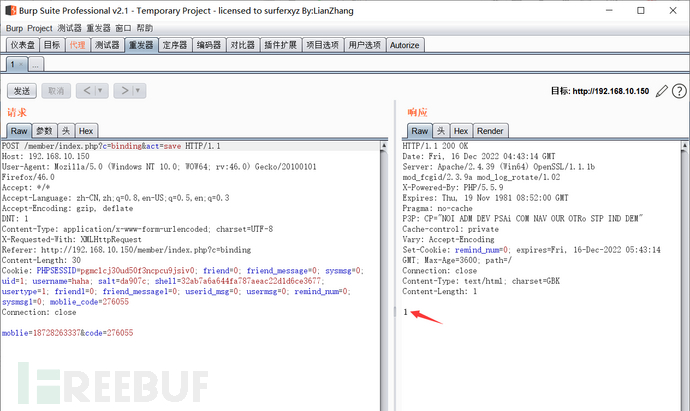Switch to the 插件扩展 extender tab
Screen dimensions: 690x411
[281, 45]
